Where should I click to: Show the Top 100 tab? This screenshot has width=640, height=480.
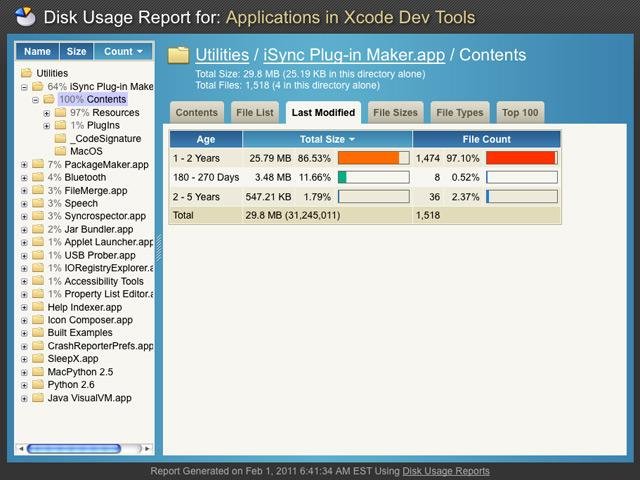[x=520, y=113]
